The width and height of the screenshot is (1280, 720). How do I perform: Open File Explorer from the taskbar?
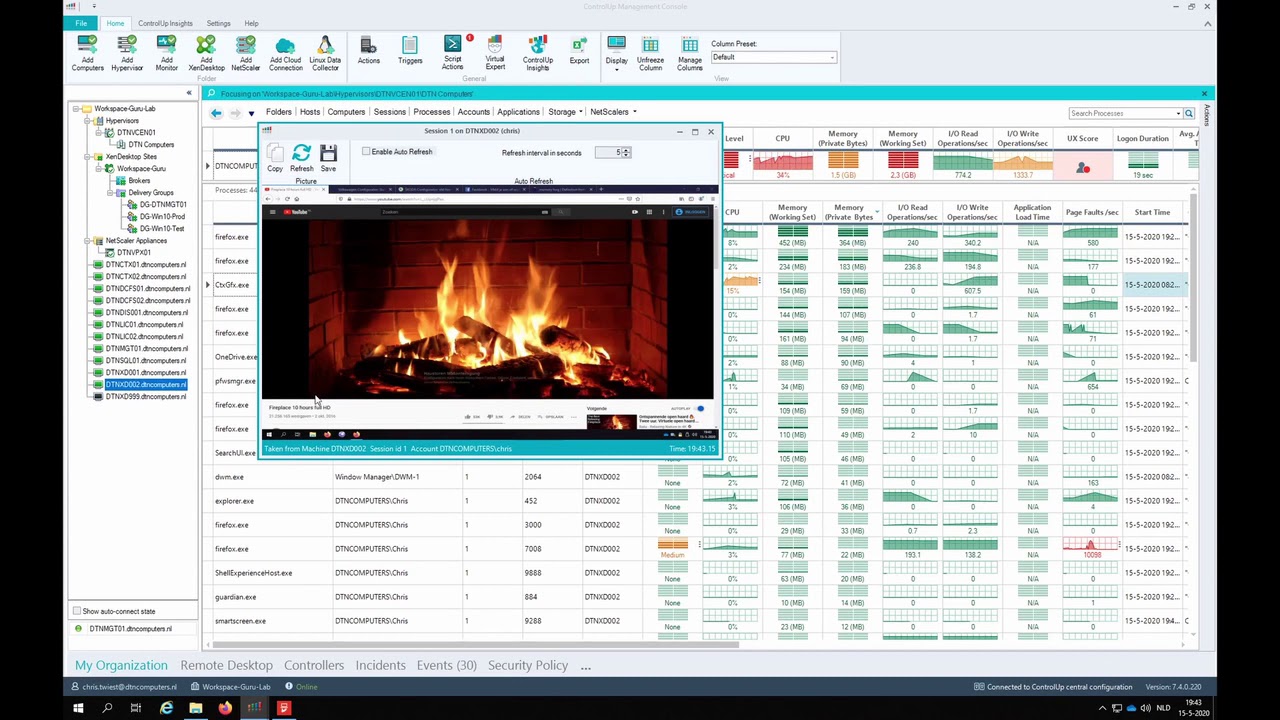pos(196,708)
